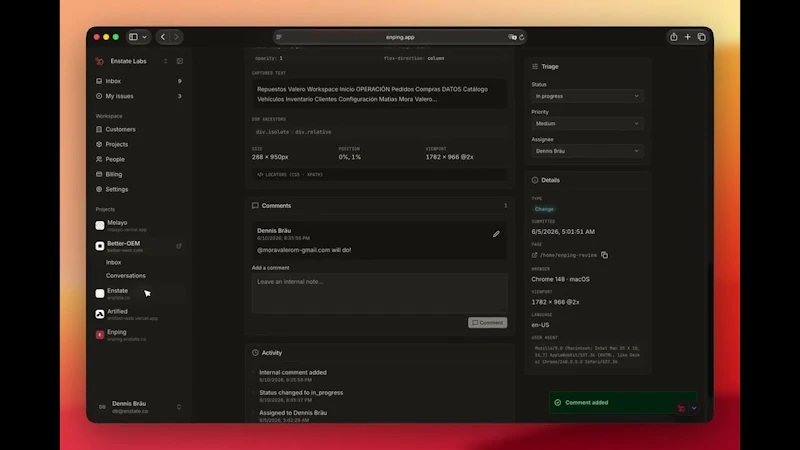800x450 pixels.
Task: Open the People page
Action: pos(138,159)
